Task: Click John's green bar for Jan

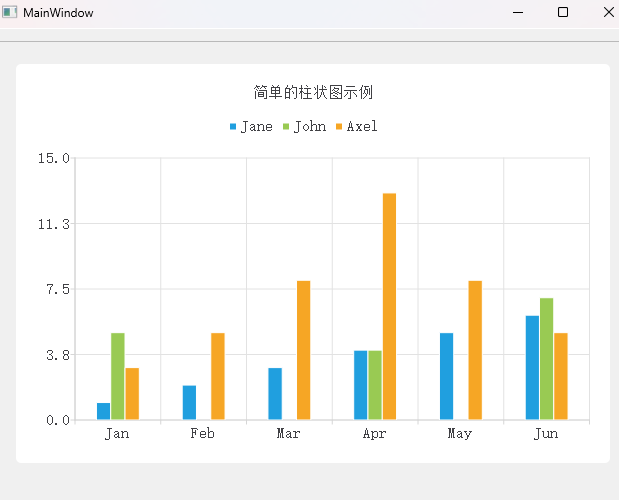Action: 118,376
